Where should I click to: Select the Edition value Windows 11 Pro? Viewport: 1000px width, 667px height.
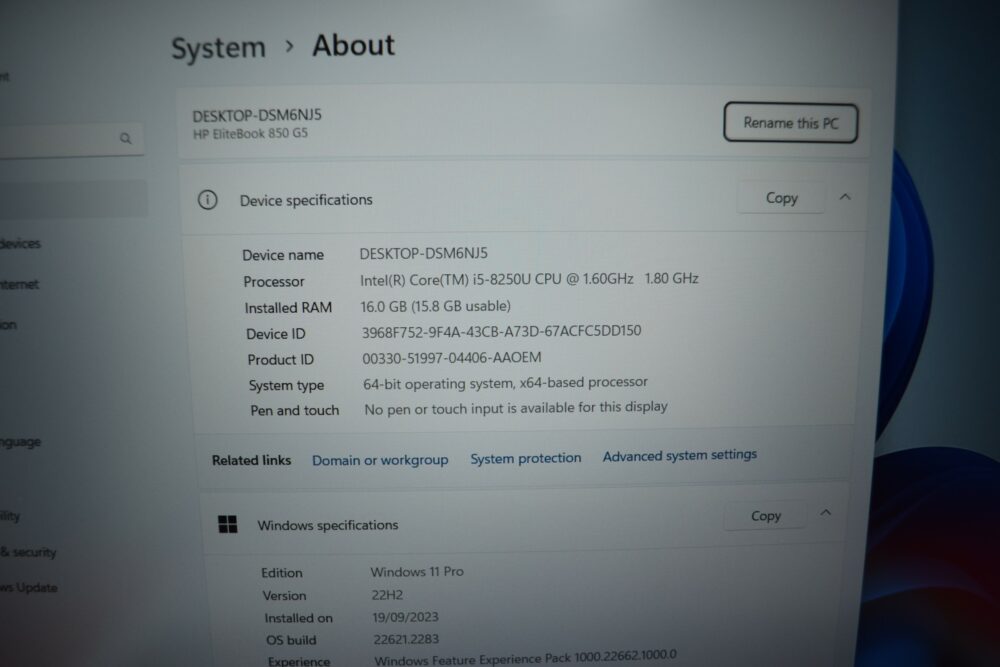(x=417, y=571)
